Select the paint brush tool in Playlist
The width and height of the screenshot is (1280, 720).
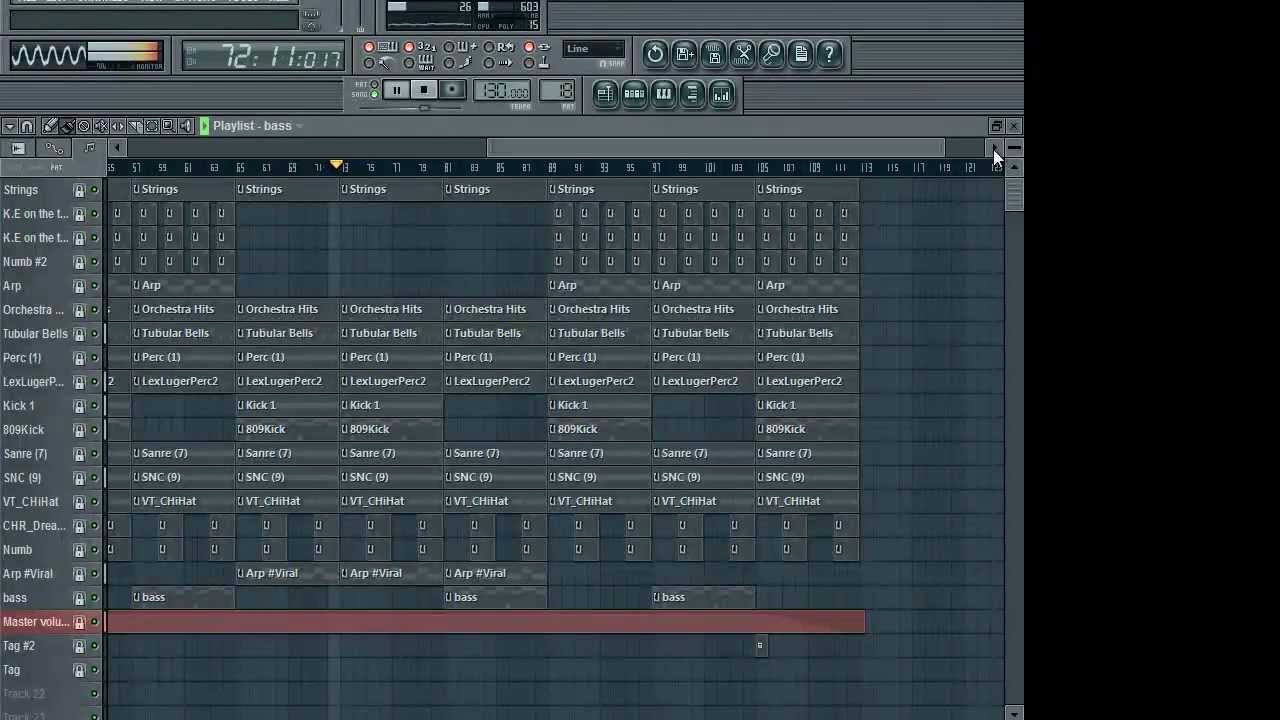[67, 126]
